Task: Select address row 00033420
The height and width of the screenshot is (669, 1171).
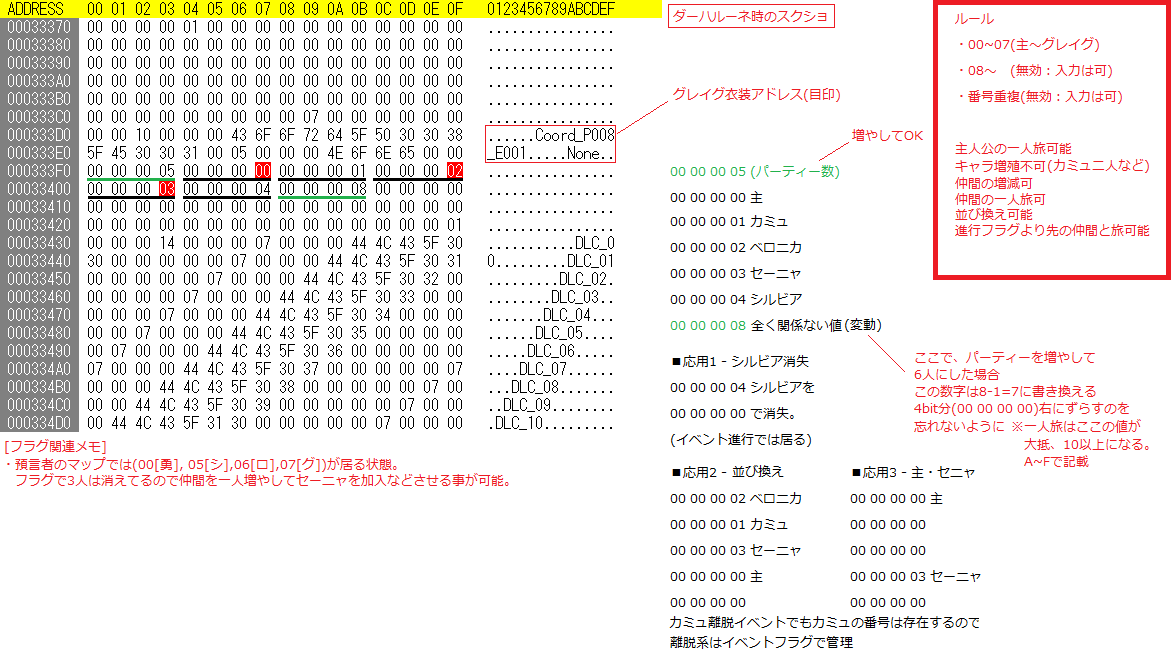Action: (x=39, y=225)
